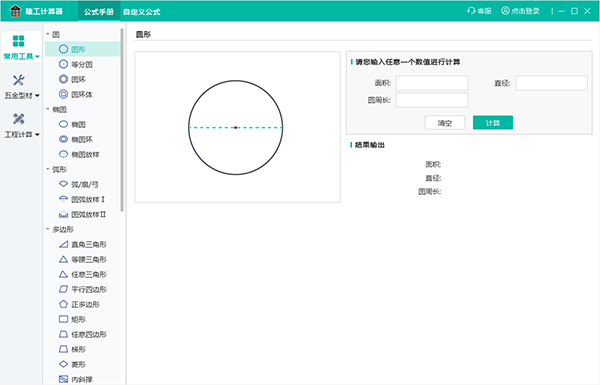Switch to the 公式手册 tab
The height and width of the screenshot is (385, 600).
99,12
